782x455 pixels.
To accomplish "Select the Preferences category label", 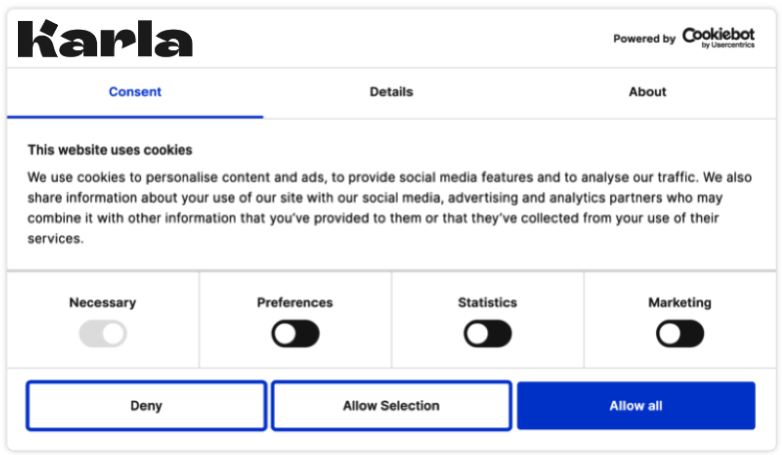I will [x=295, y=302].
